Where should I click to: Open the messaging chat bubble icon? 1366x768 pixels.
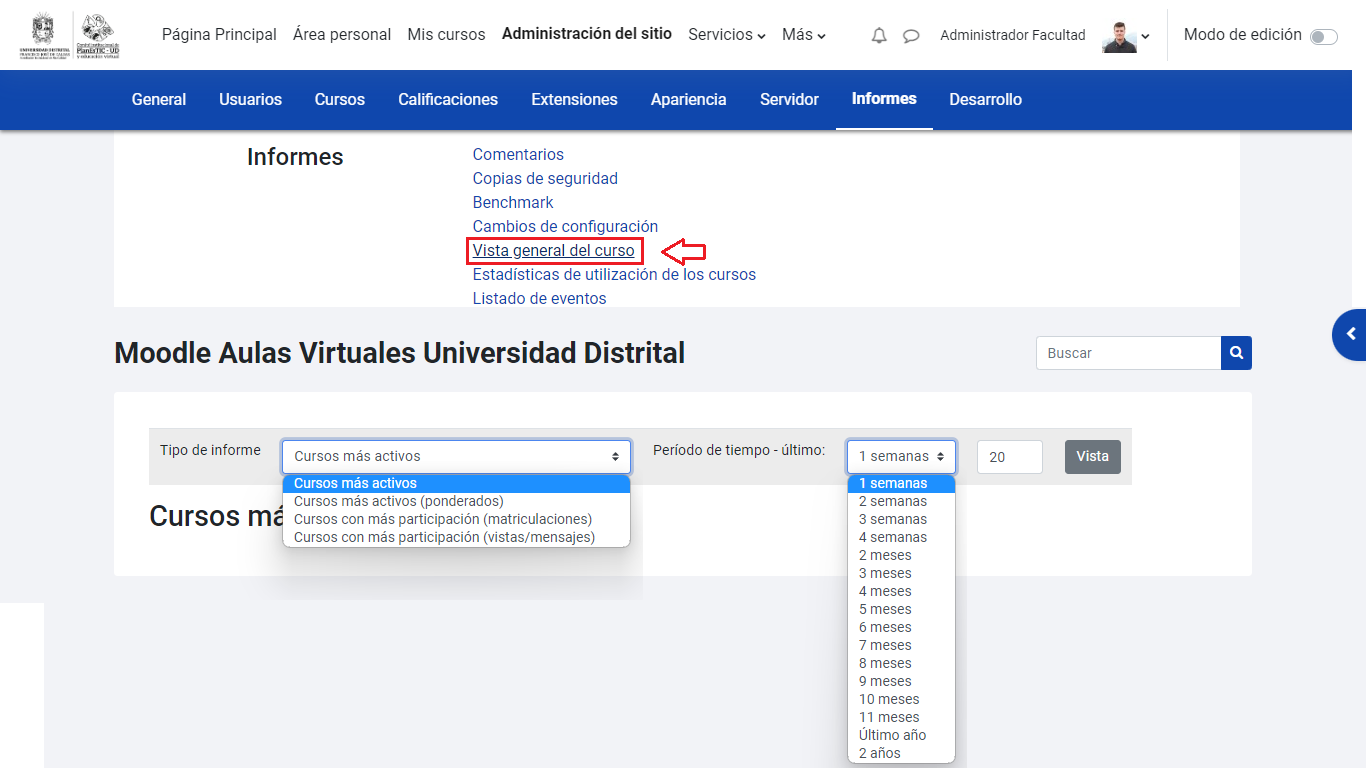pos(911,36)
